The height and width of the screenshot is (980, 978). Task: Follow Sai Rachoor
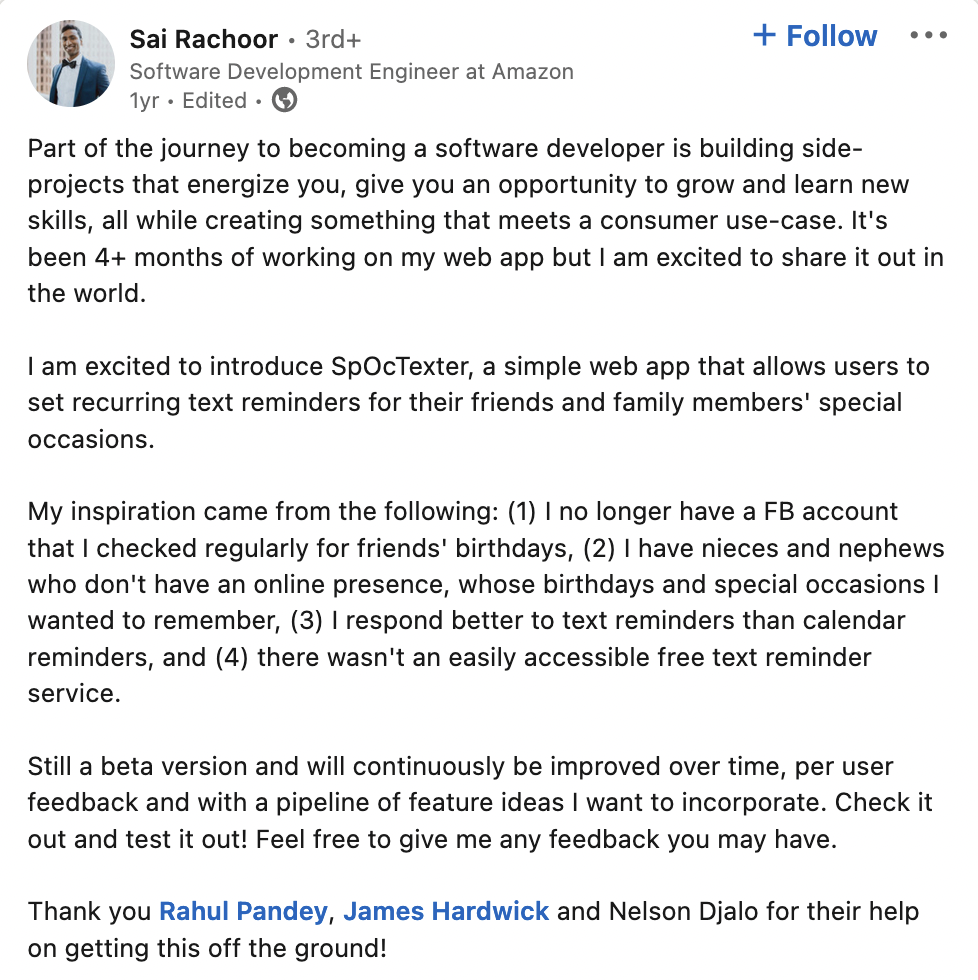815,36
